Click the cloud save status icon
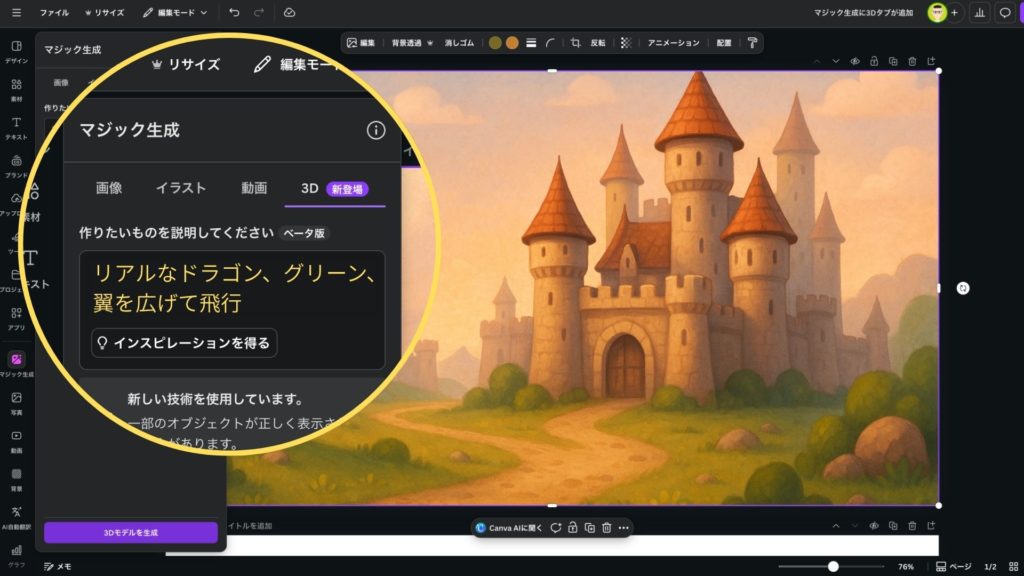1024x576 pixels. tap(289, 13)
